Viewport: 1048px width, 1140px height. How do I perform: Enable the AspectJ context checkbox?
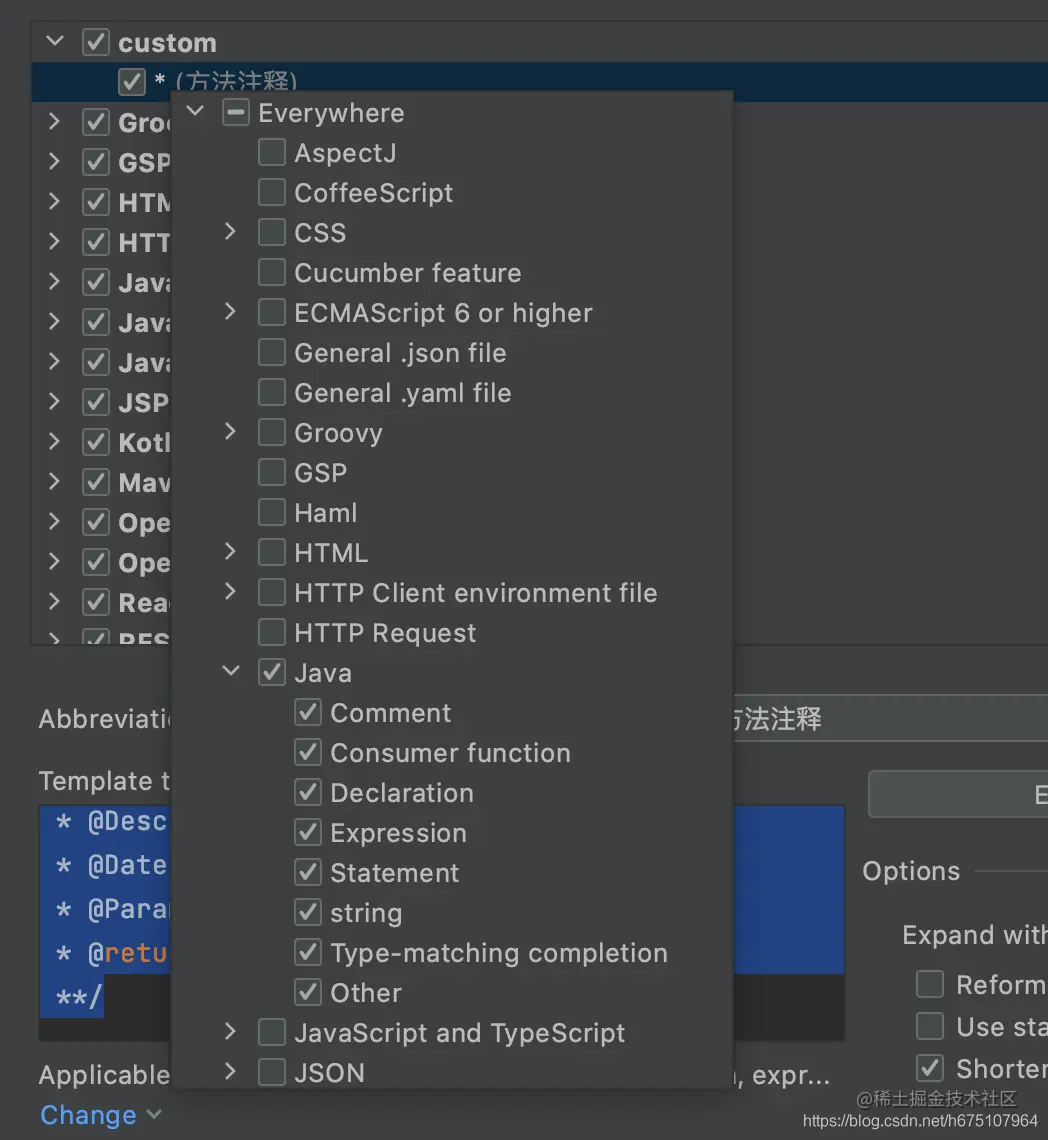tap(272, 153)
